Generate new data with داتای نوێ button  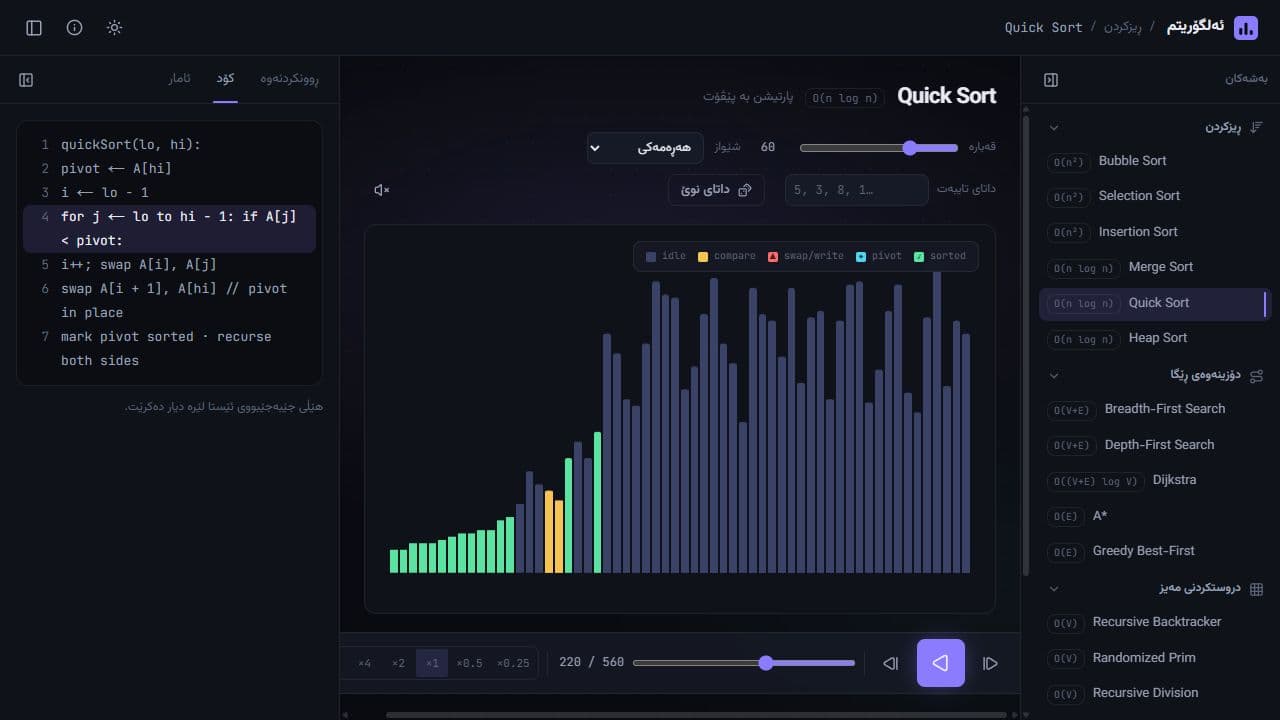[x=716, y=190]
